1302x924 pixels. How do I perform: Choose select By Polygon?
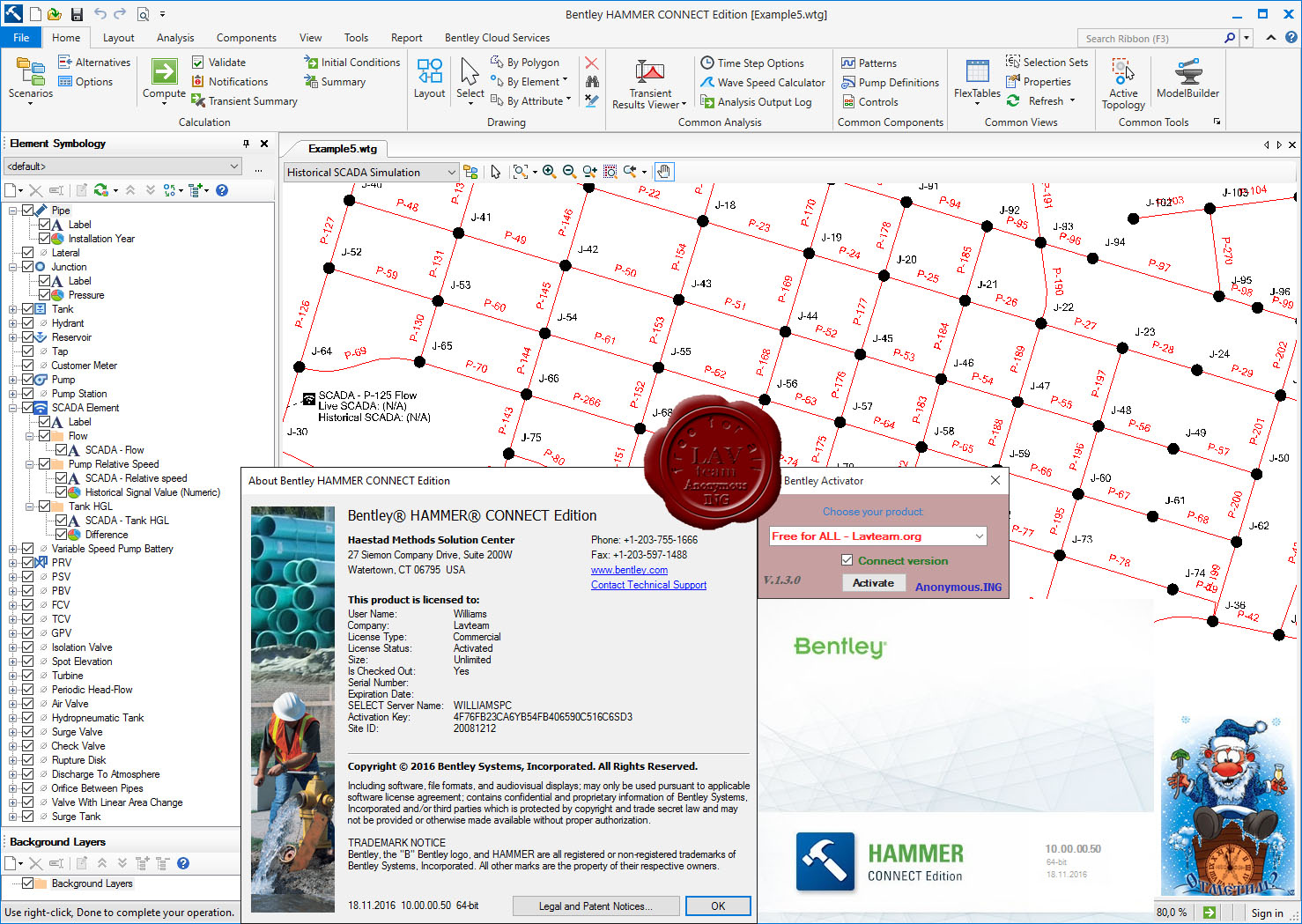coord(525,63)
